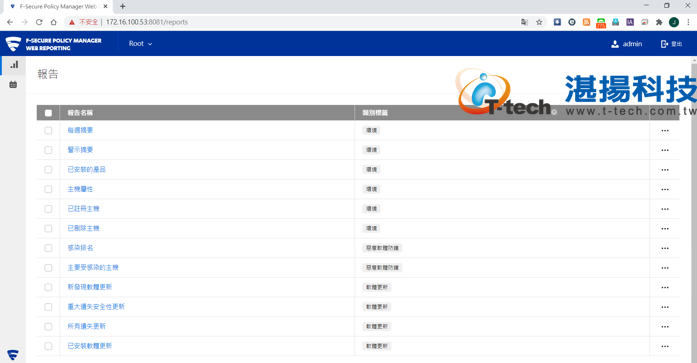Viewport: 697px width, 363px height.
Task: Open the 重大遺失安全性更新 report link
Action: point(96,307)
